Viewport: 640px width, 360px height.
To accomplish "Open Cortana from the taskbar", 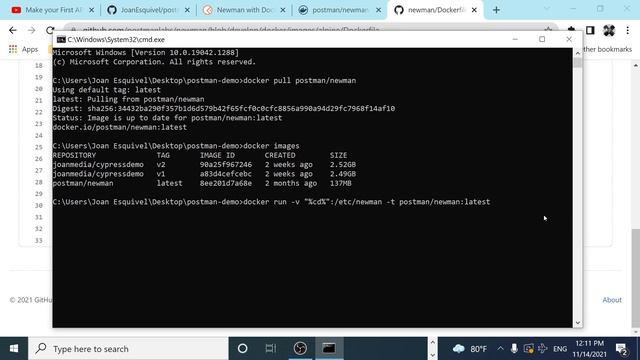I will pos(242,349).
